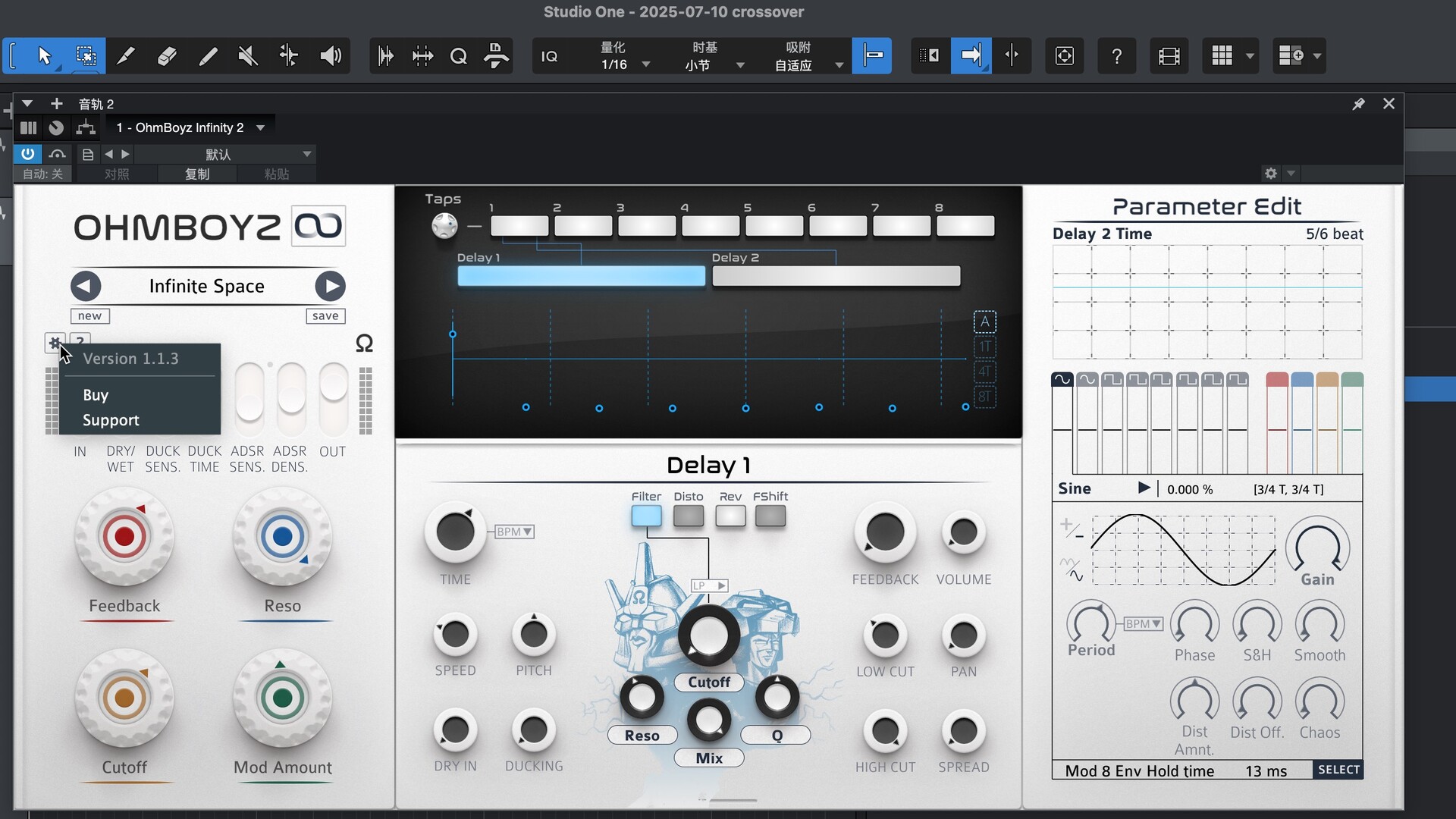
Task: Click the SELECT button
Action: click(1338, 770)
